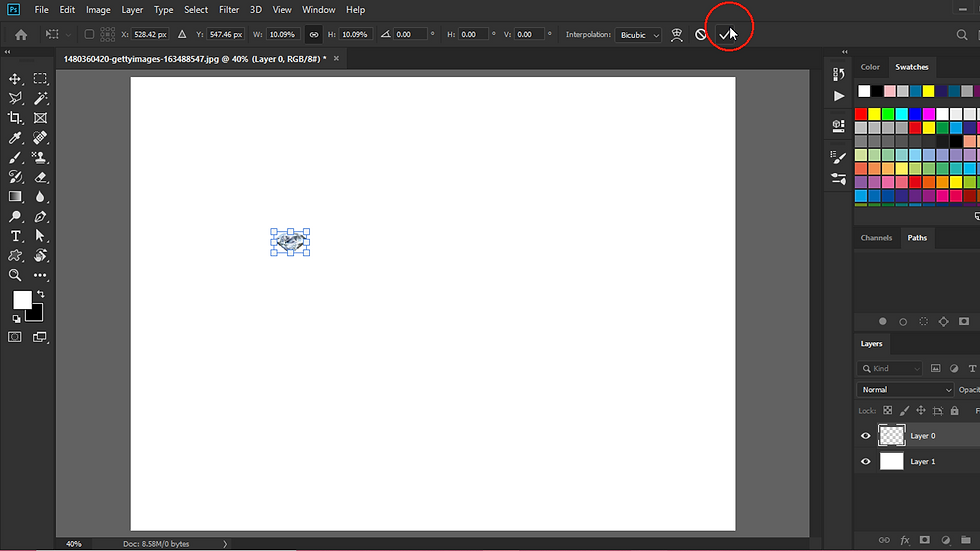Toggle maintain aspect ratio link

(x=314, y=34)
